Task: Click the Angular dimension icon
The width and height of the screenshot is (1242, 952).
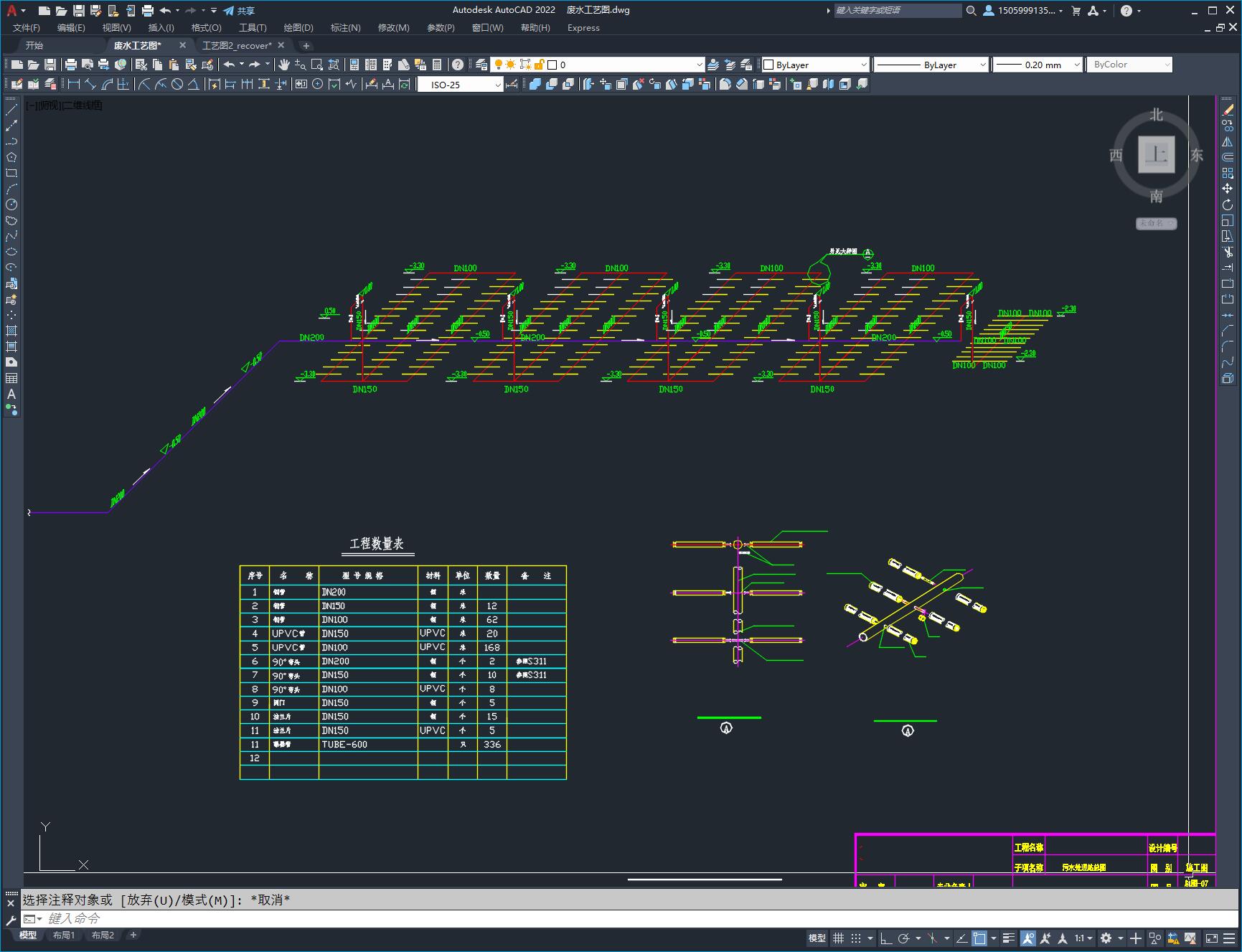Action: point(193,84)
